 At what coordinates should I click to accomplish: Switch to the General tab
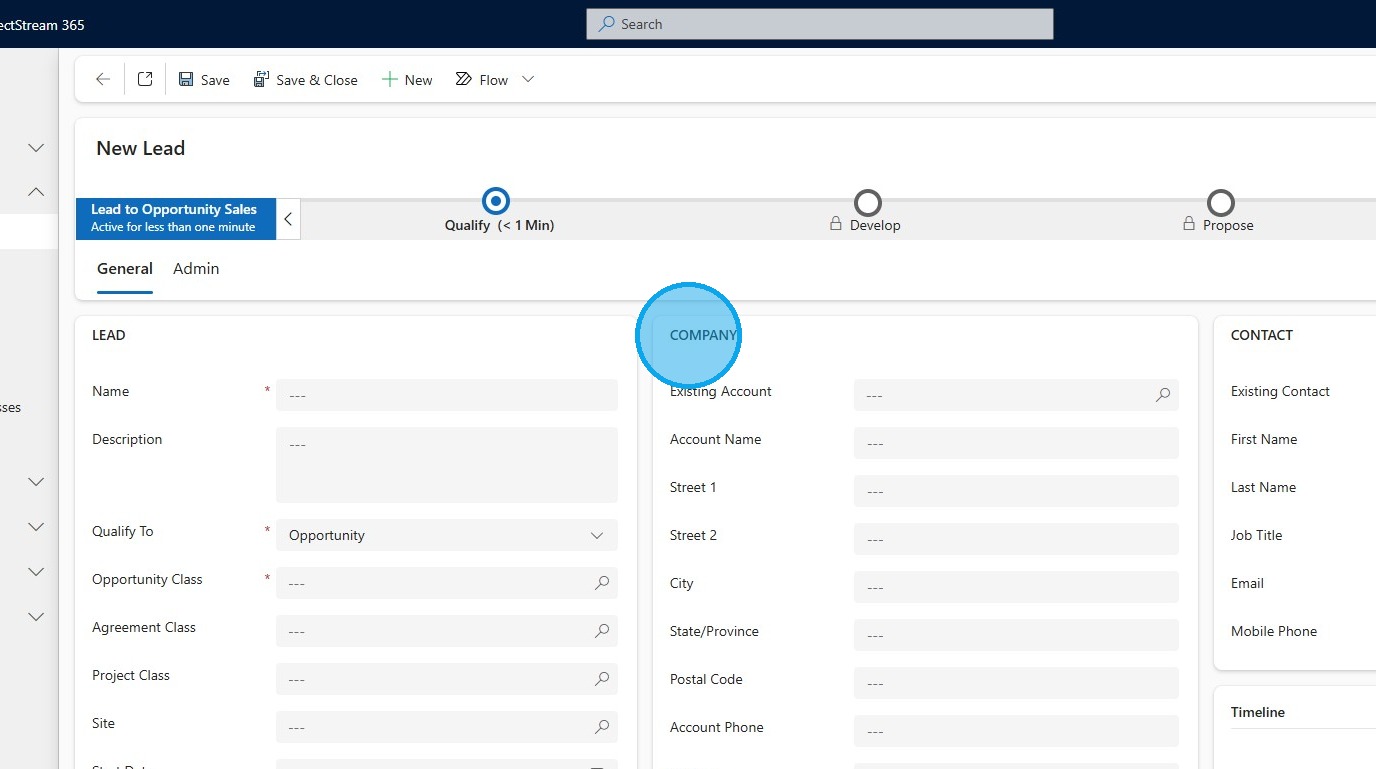coord(125,269)
